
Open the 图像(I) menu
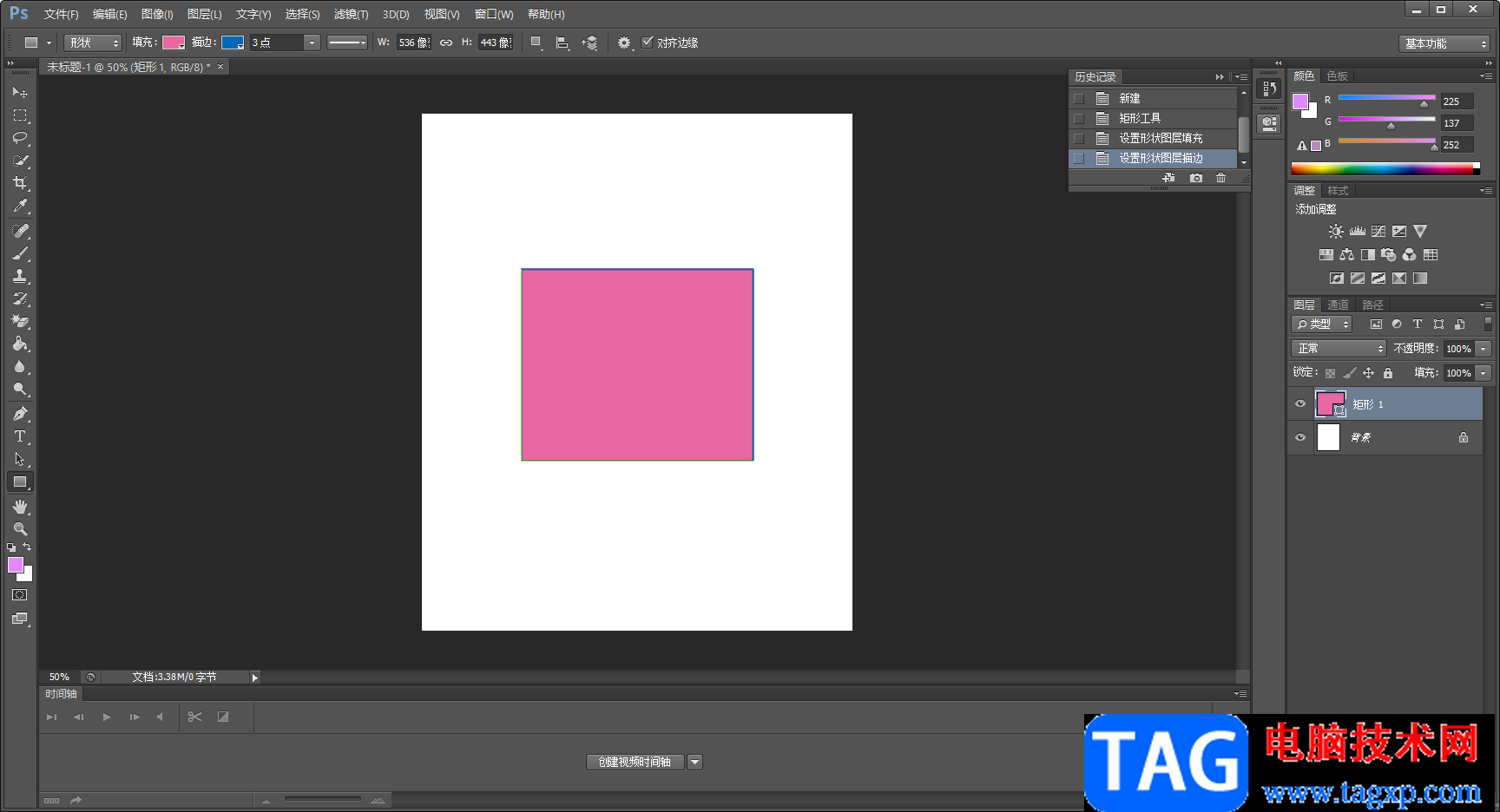157,14
